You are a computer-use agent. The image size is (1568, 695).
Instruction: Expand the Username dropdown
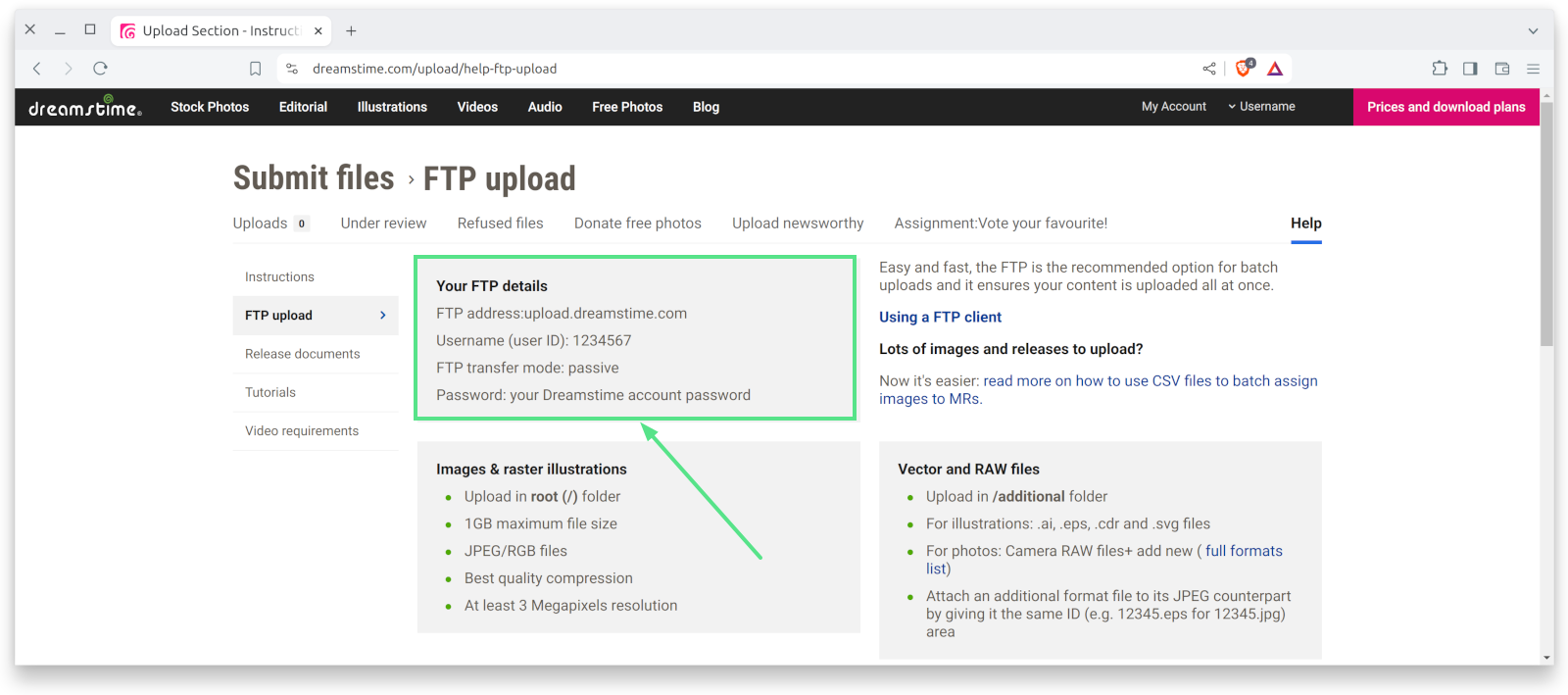point(1261,107)
